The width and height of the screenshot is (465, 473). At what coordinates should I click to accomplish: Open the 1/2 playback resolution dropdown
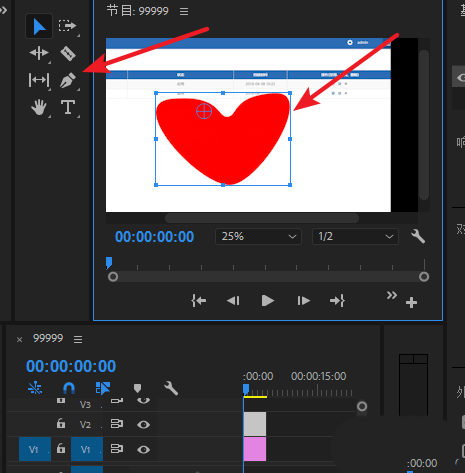coord(355,237)
